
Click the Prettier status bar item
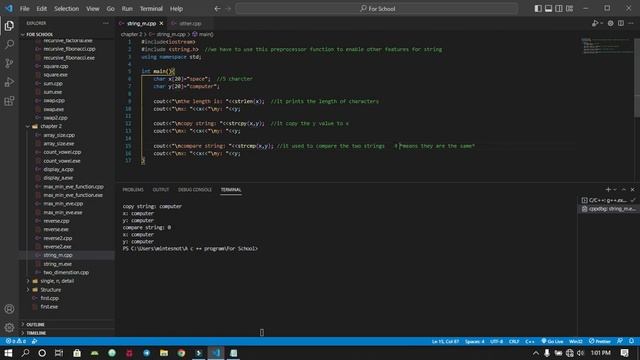[x=600, y=341]
